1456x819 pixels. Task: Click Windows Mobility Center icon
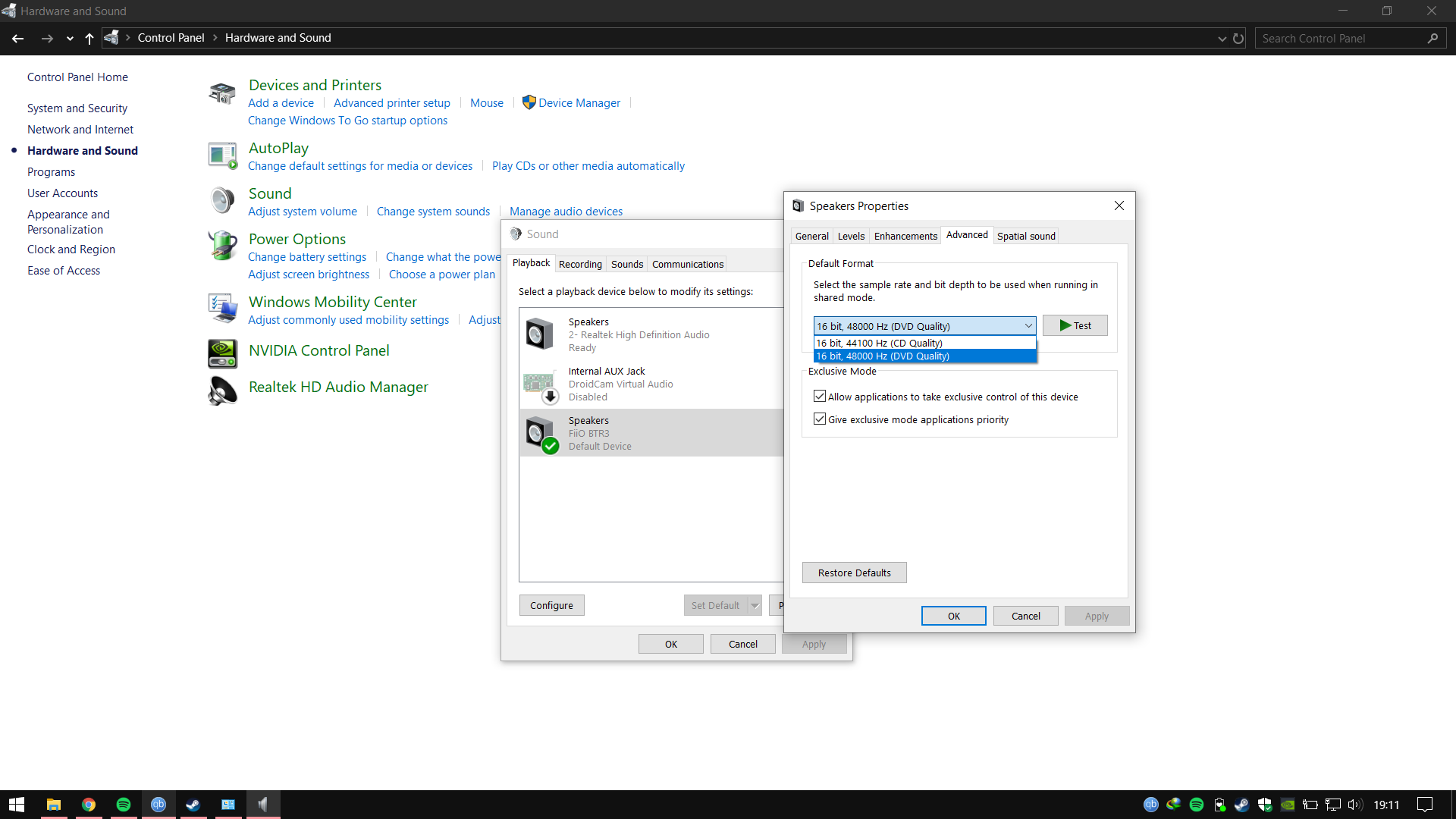pos(222,309)
